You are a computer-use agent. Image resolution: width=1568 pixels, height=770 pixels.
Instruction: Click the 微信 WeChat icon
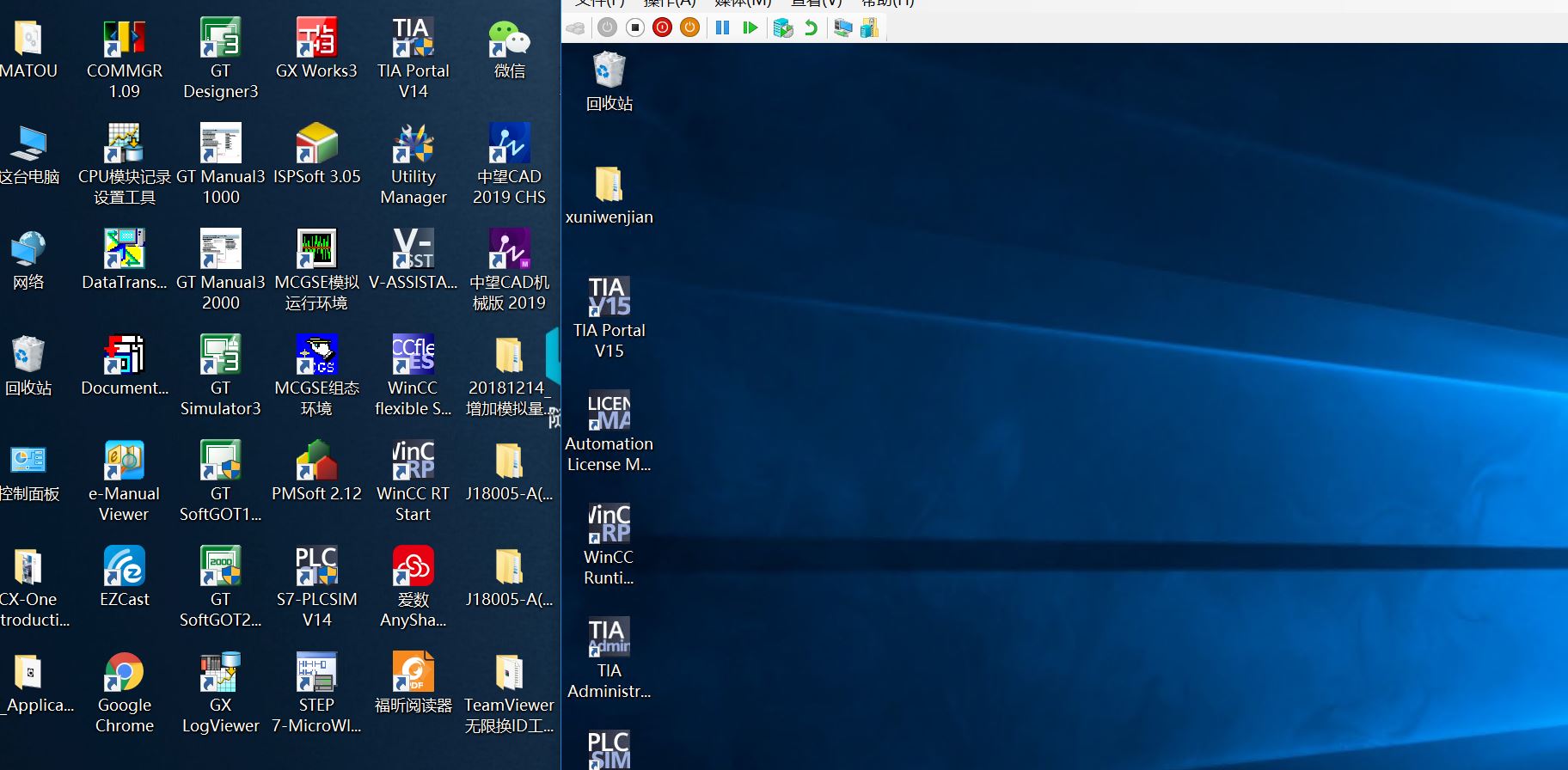tap(509, 39)
